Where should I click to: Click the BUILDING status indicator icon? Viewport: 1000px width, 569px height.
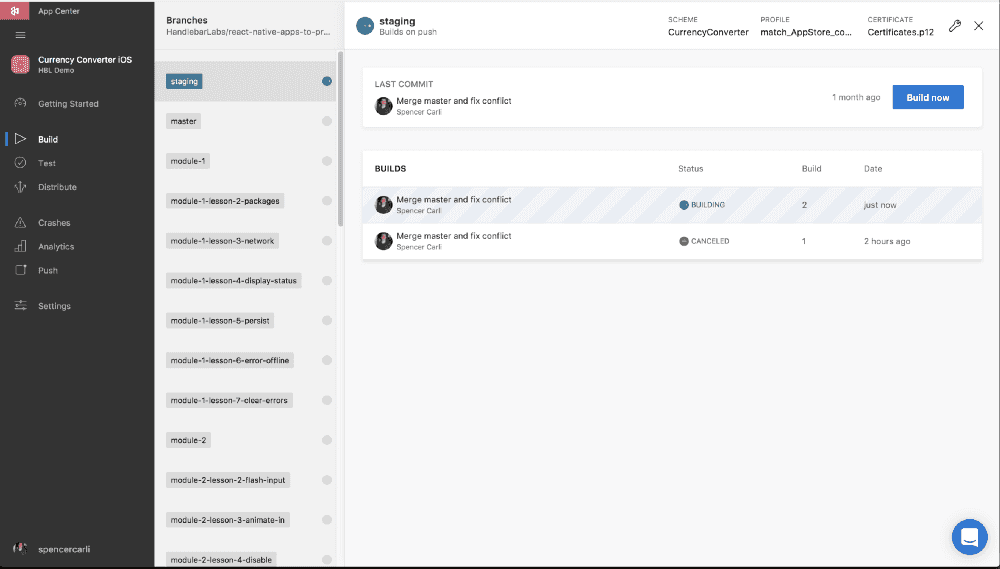pyautogui.click(x=684, y=205)
